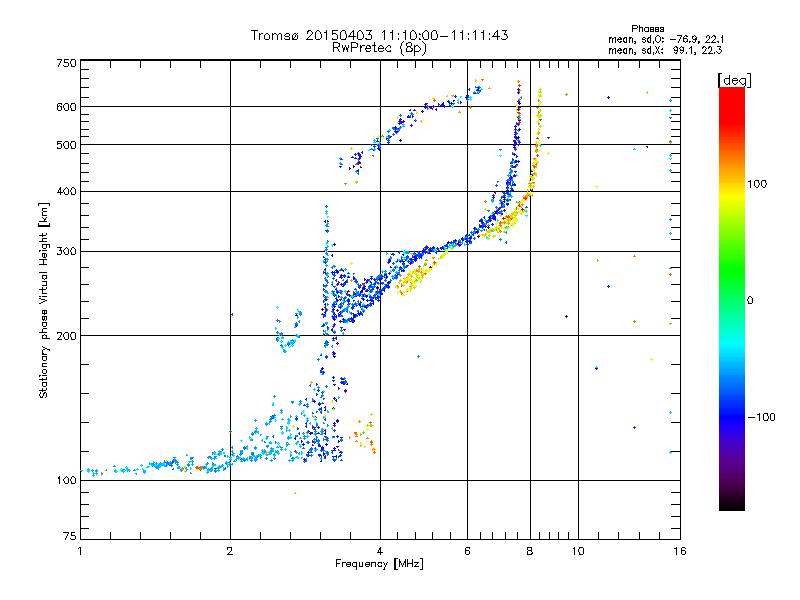Click the height axis tick '500'
Viewport: 800px width, 600px height.
point(66,145)
